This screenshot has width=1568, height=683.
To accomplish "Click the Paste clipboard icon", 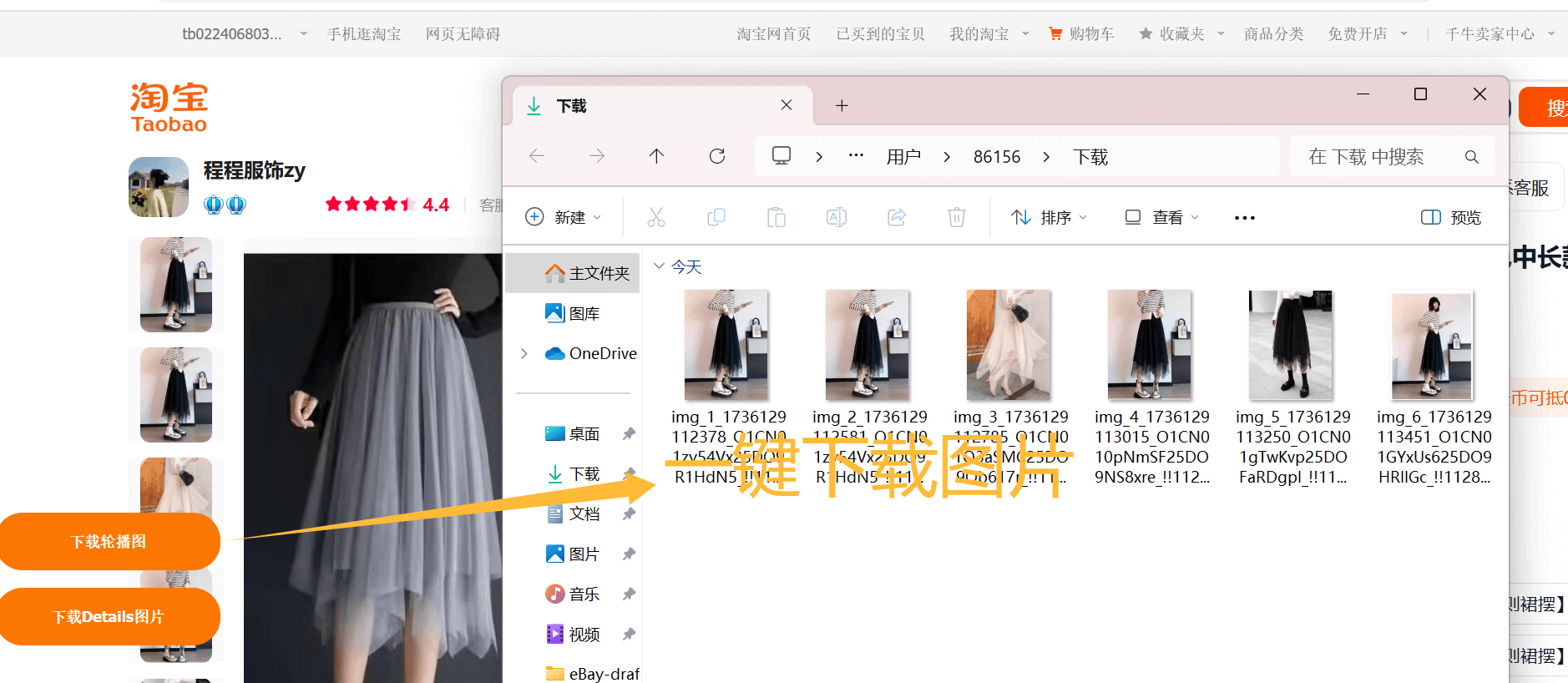I will coord(776,217).
